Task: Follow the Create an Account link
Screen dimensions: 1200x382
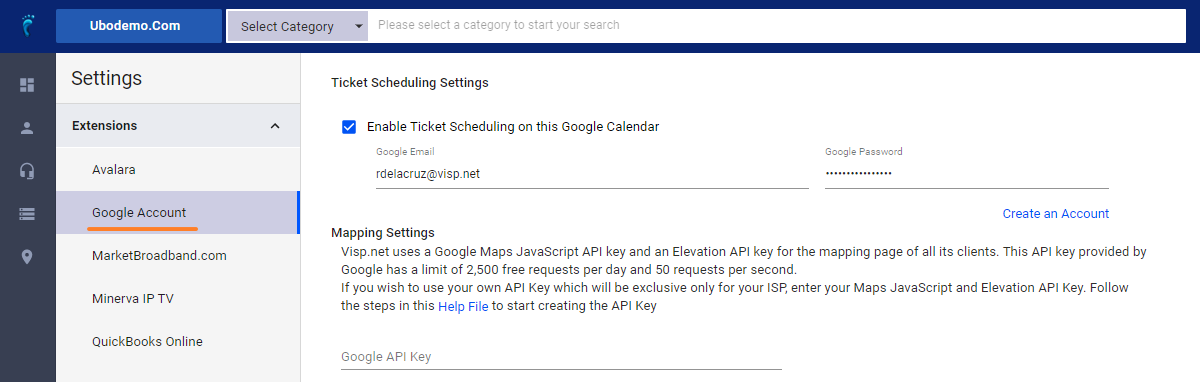Action: [1055, 213]
